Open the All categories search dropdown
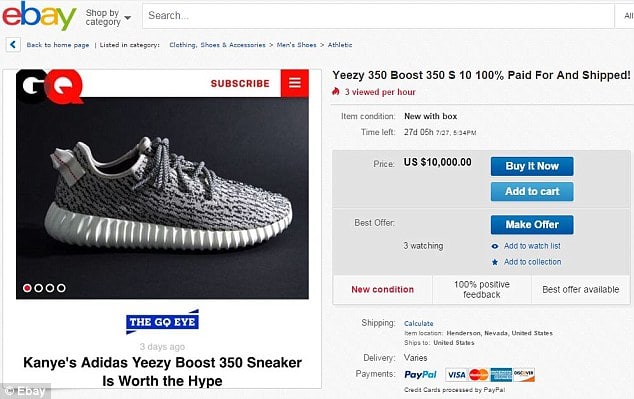Image resolution: width=634 pixels, height=399 pixels. coord(625,16)
